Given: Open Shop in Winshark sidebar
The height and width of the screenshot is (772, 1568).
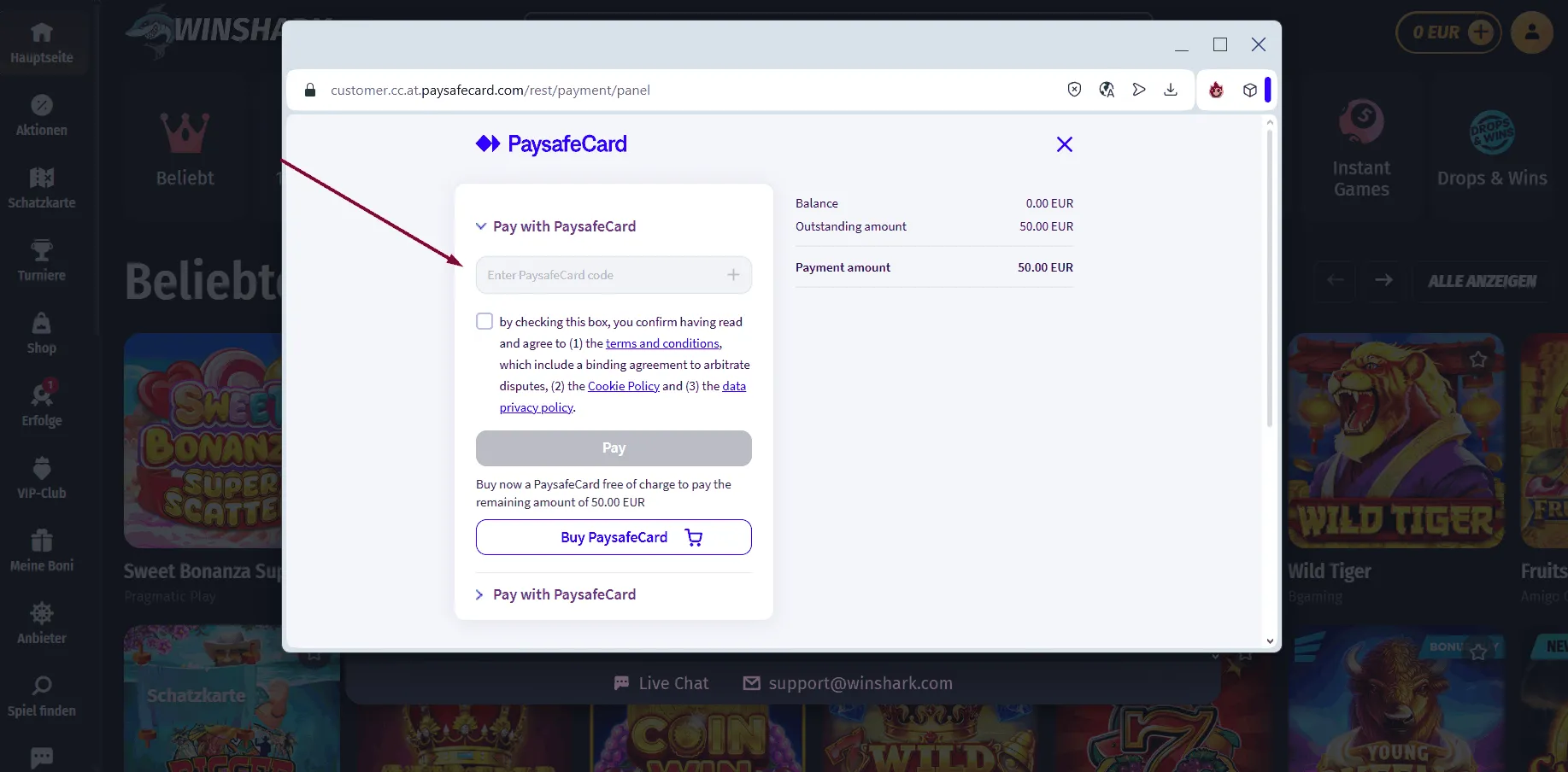Looking at the screenshot, I should coord(41,333).
